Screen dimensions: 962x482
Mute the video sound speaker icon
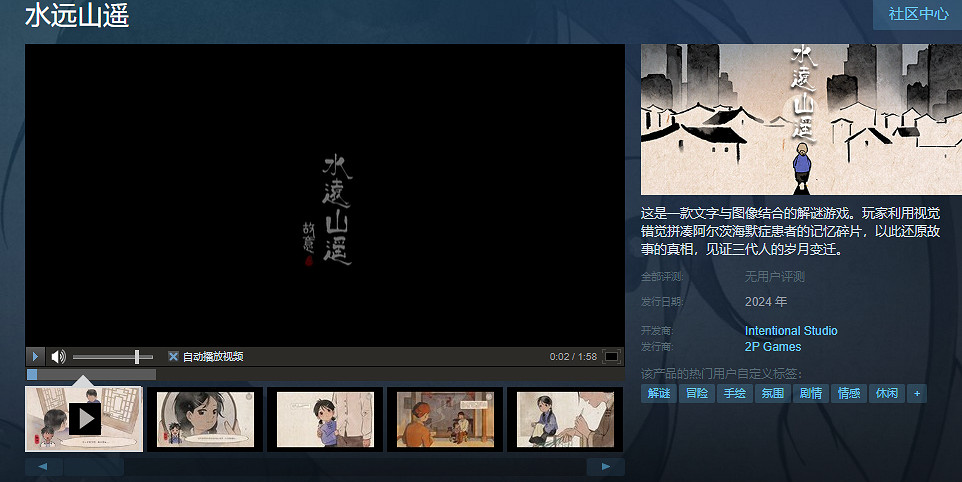(x=58, y=356)
